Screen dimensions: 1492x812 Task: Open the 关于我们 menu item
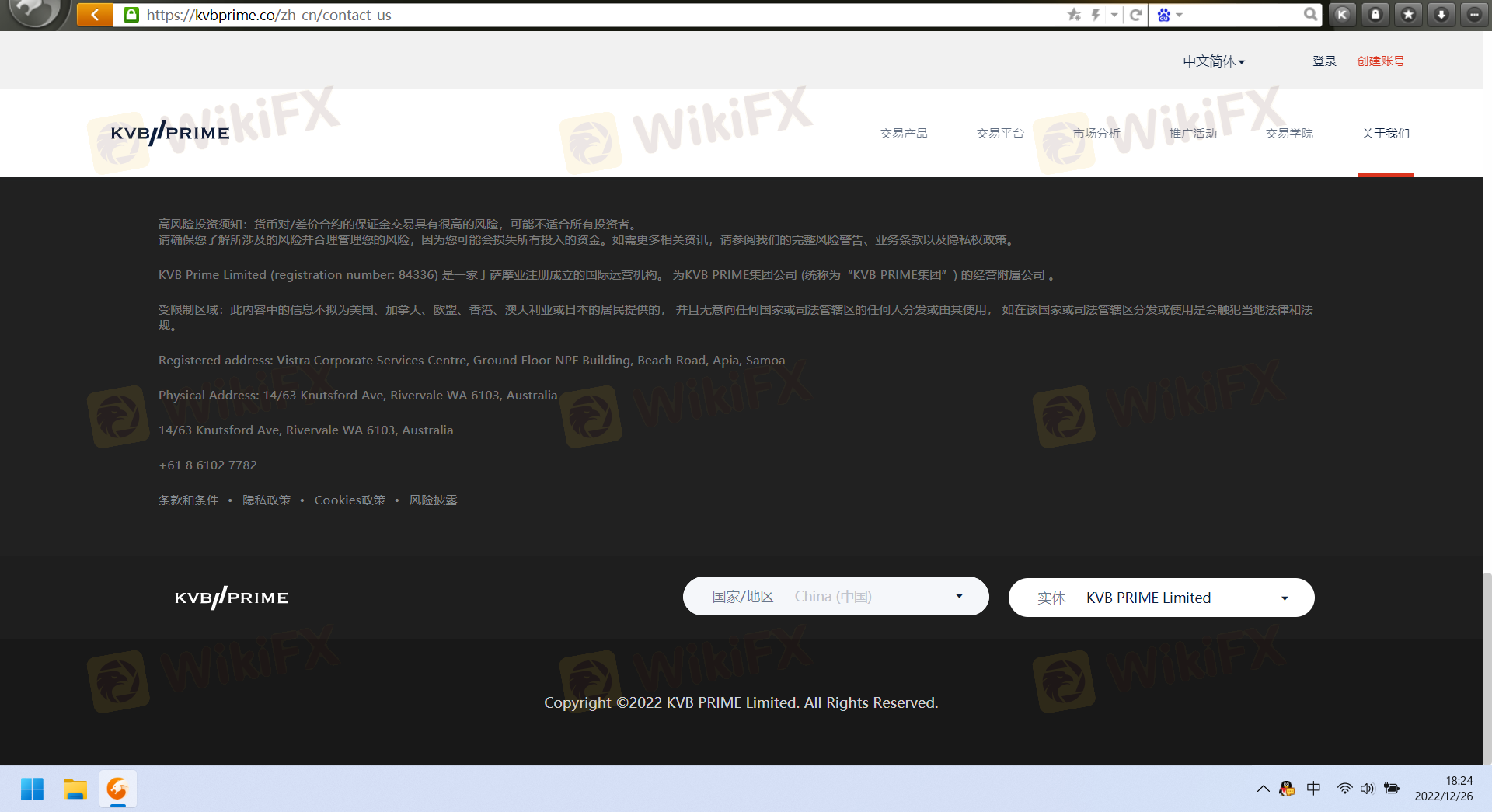tap(1385, 134)
